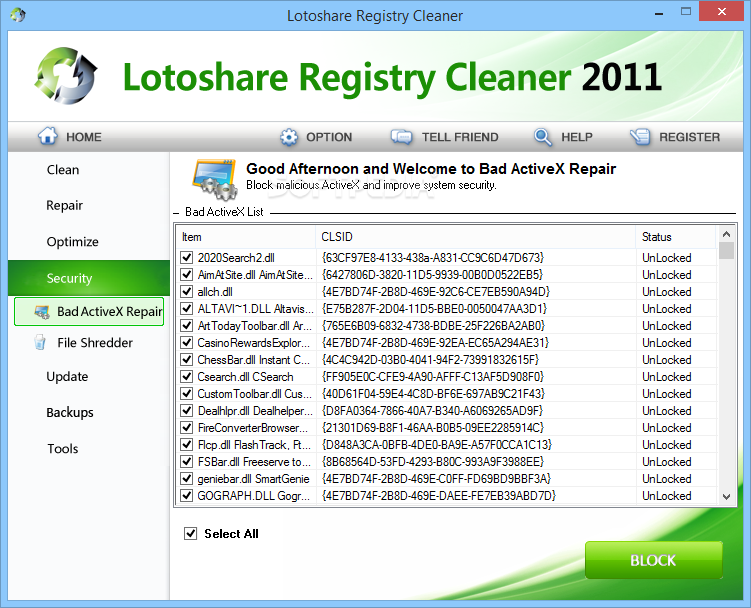
Task: Sort by the Status column header
Action: coord(676,237)
